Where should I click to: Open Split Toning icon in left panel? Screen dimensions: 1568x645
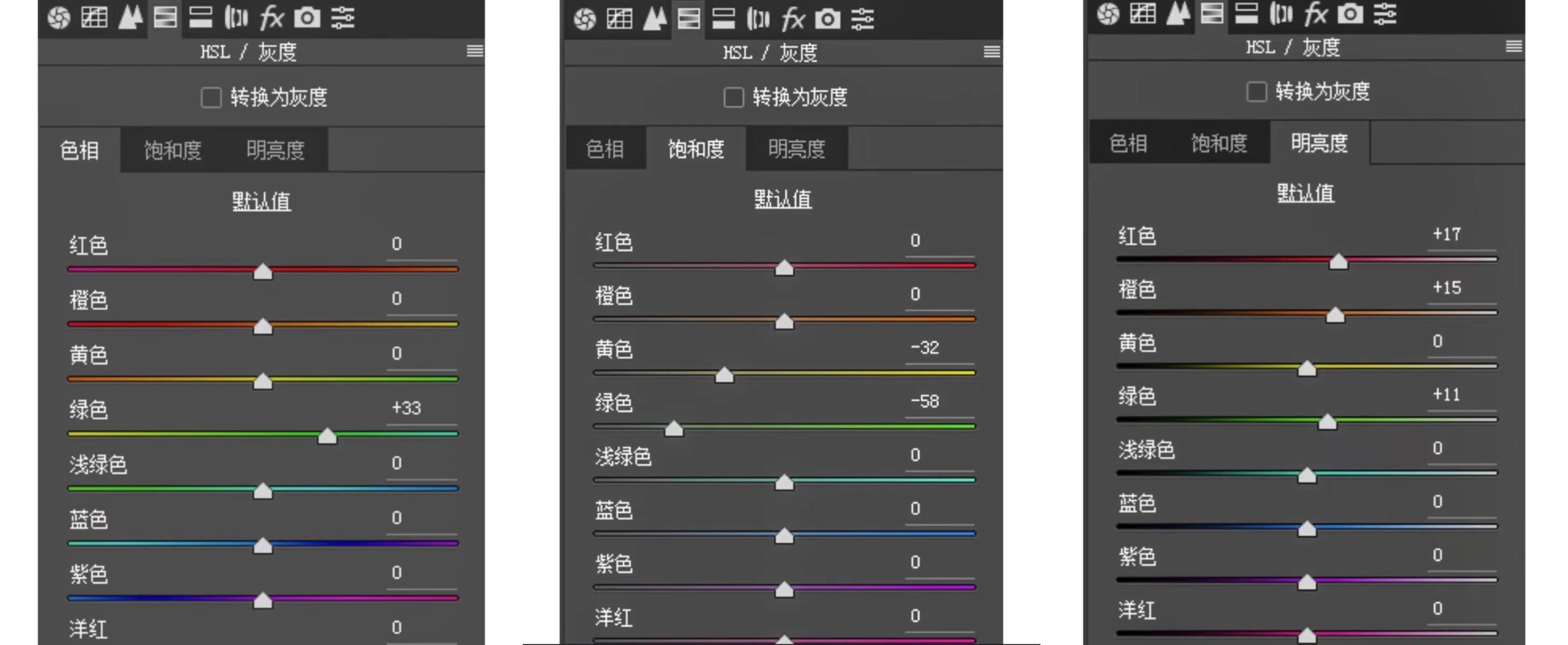pyautogui.click(x=200, y=17)
